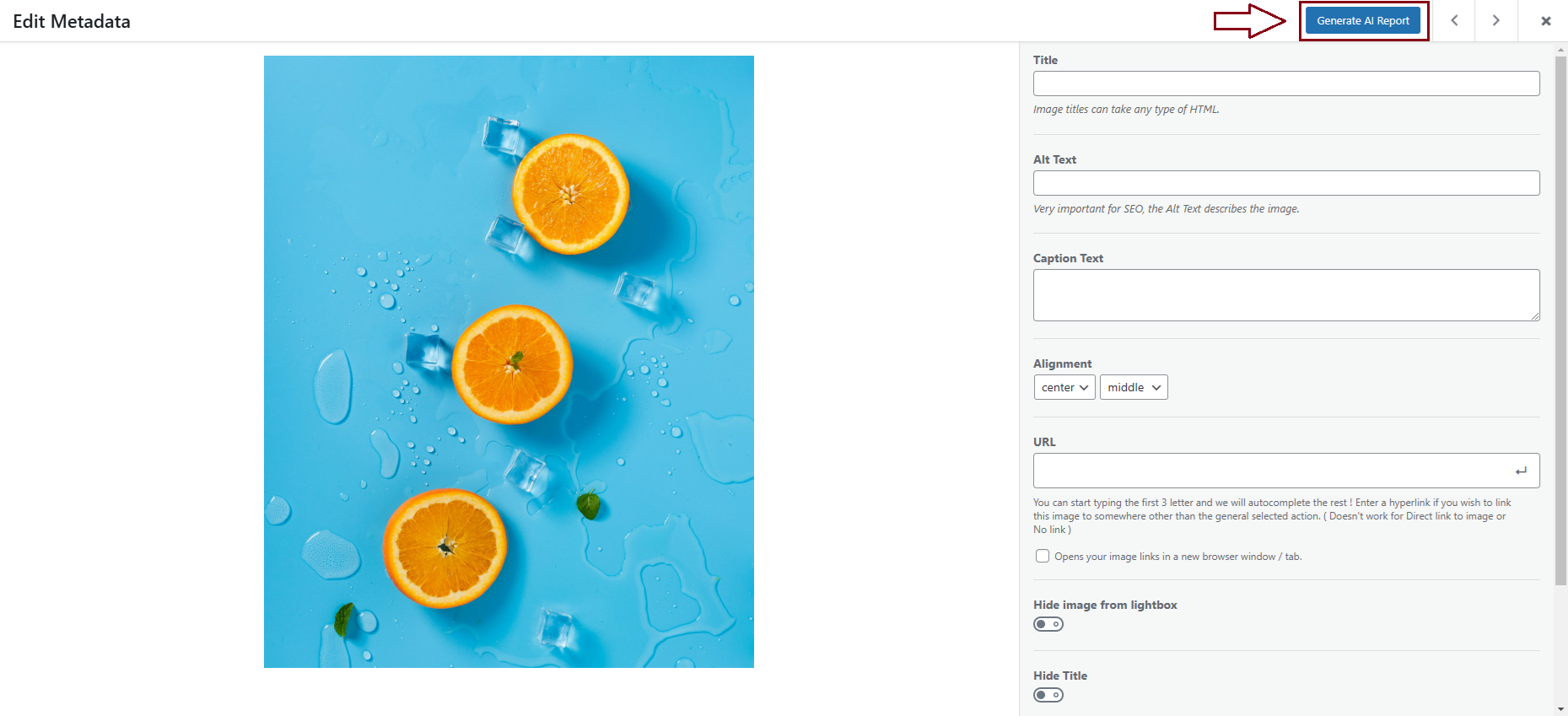Toggle the Hide Title switch
The width and height of the screenshot is (1568, 716).
pyautogui.click(x=1048, y=695)
